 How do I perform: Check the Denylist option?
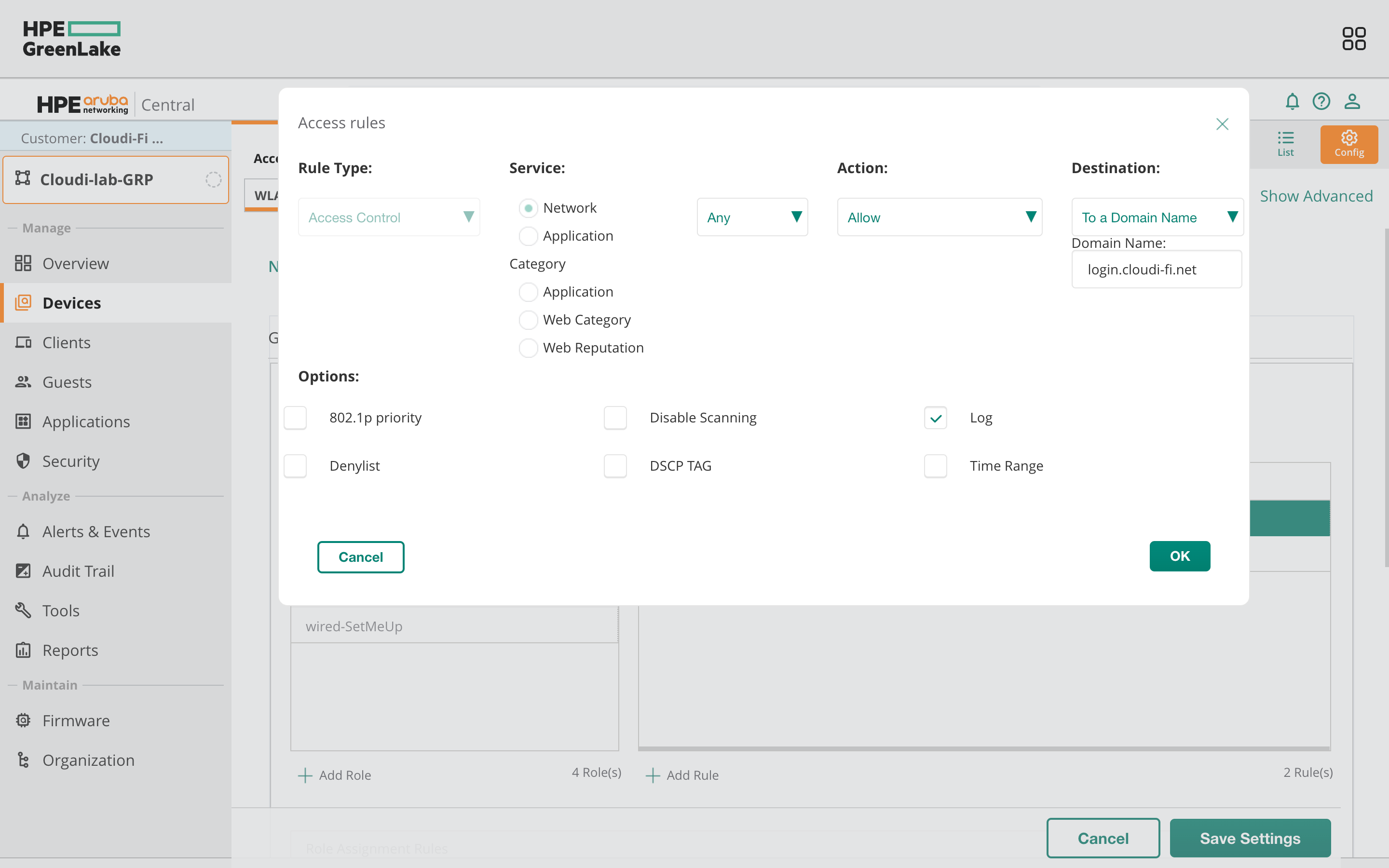(295, 465)
